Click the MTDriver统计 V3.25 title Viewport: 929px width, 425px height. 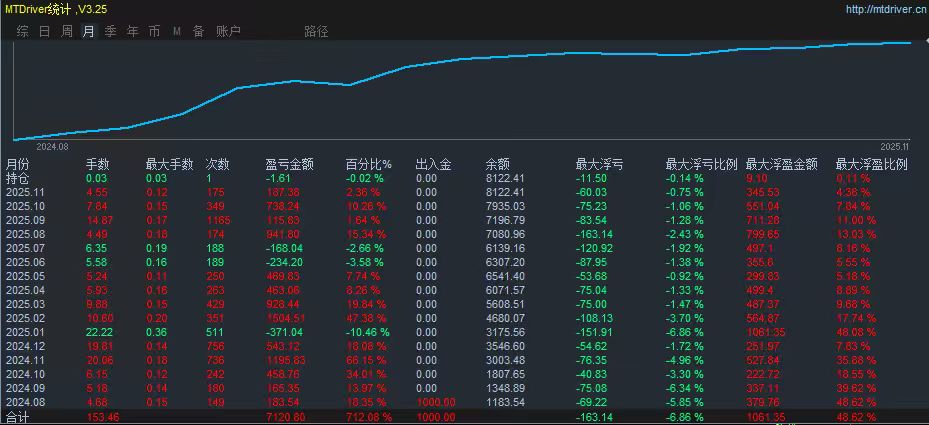(x=57, y=9)
